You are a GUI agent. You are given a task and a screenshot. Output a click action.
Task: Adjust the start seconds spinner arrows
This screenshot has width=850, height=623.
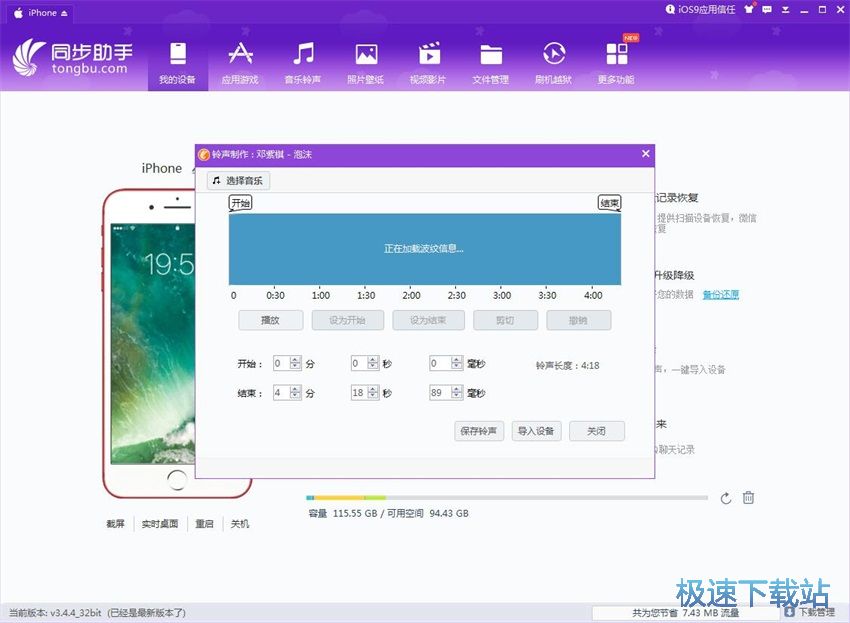click(373, 363)
